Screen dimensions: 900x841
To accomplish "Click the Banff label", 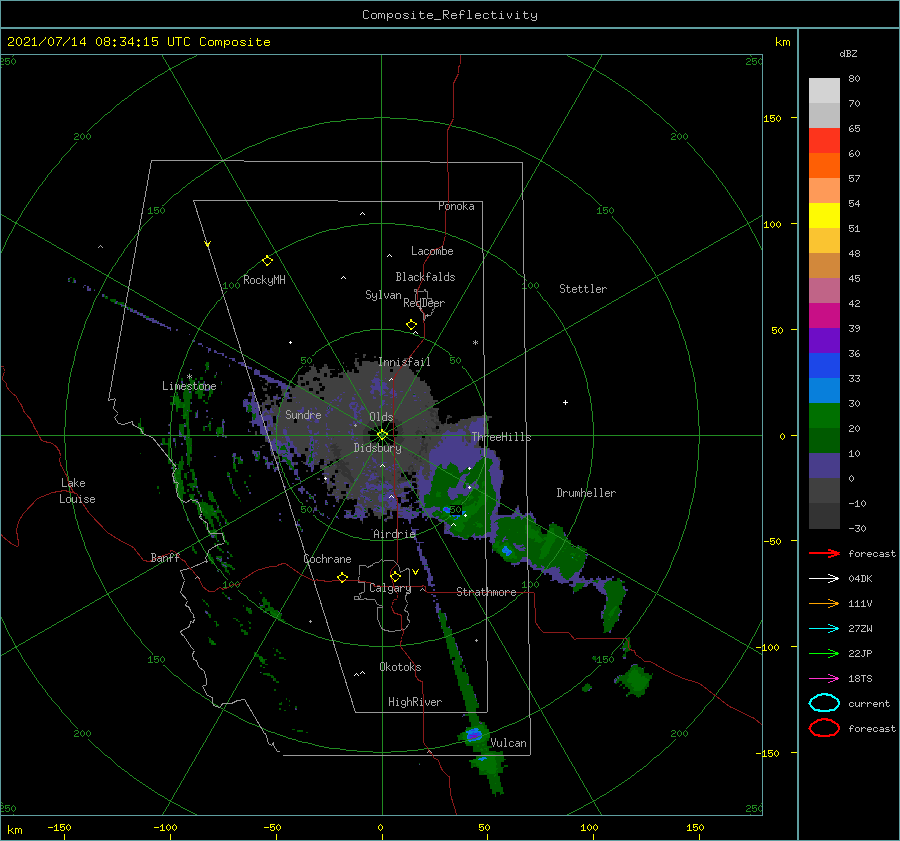I will [165, 557].
